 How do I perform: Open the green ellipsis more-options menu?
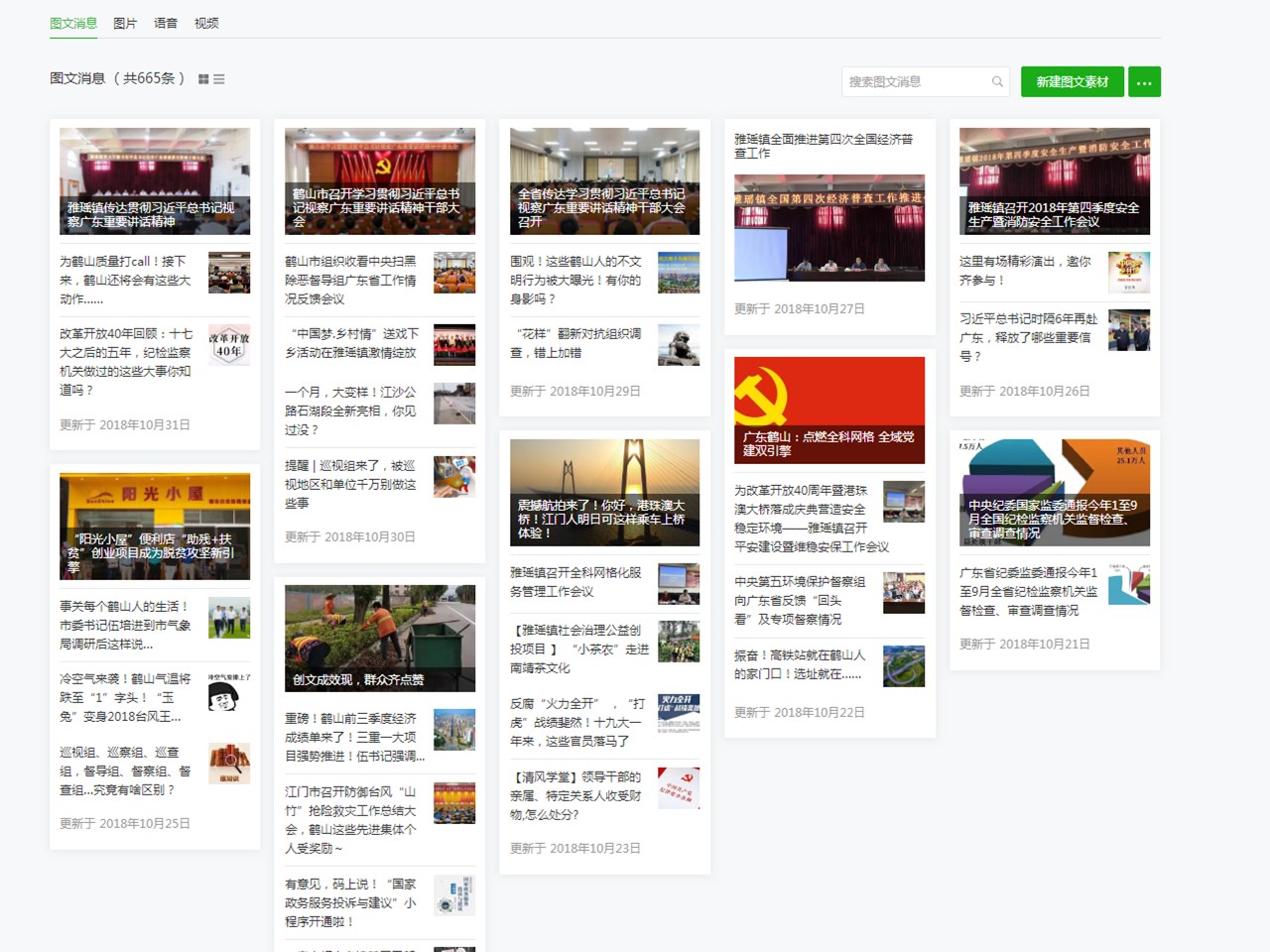tap(1144, 81)
